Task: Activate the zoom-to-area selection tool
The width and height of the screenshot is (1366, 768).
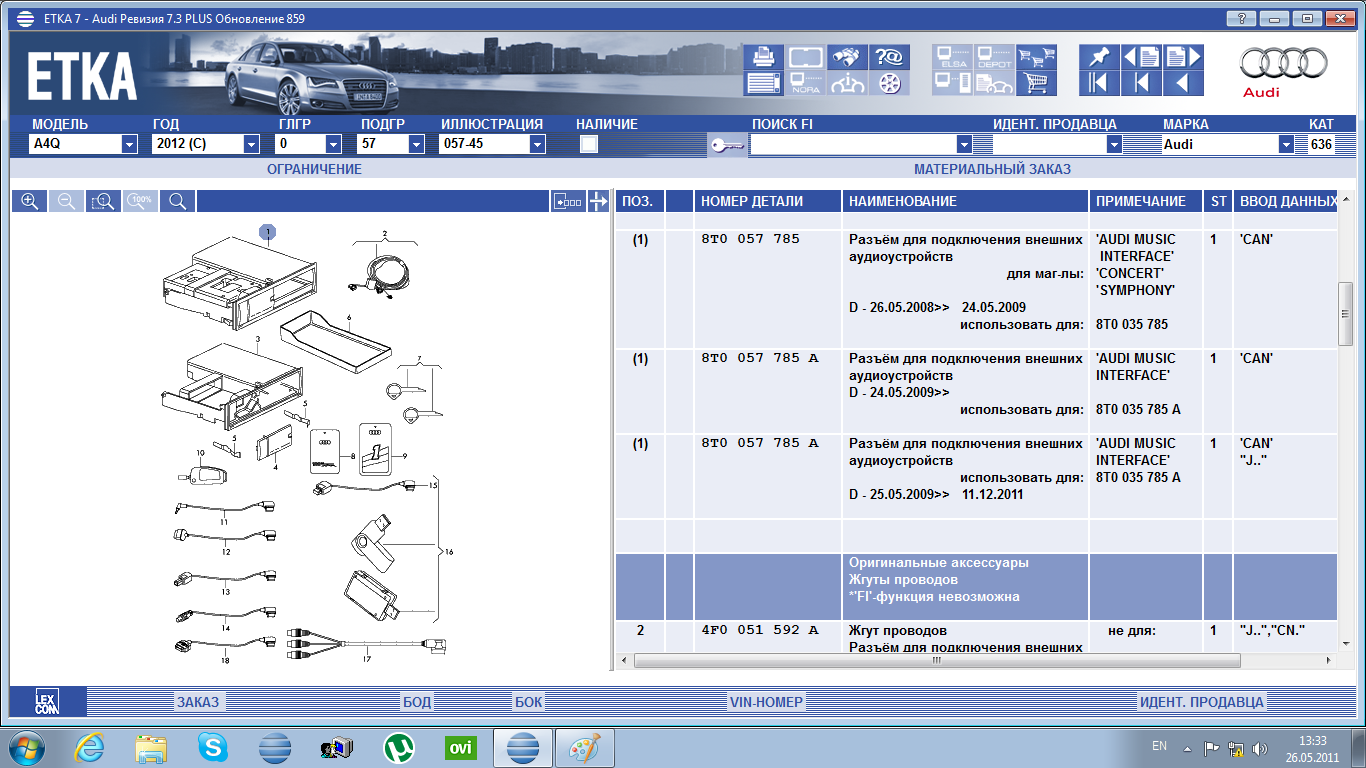Action: tap(103, 201)
